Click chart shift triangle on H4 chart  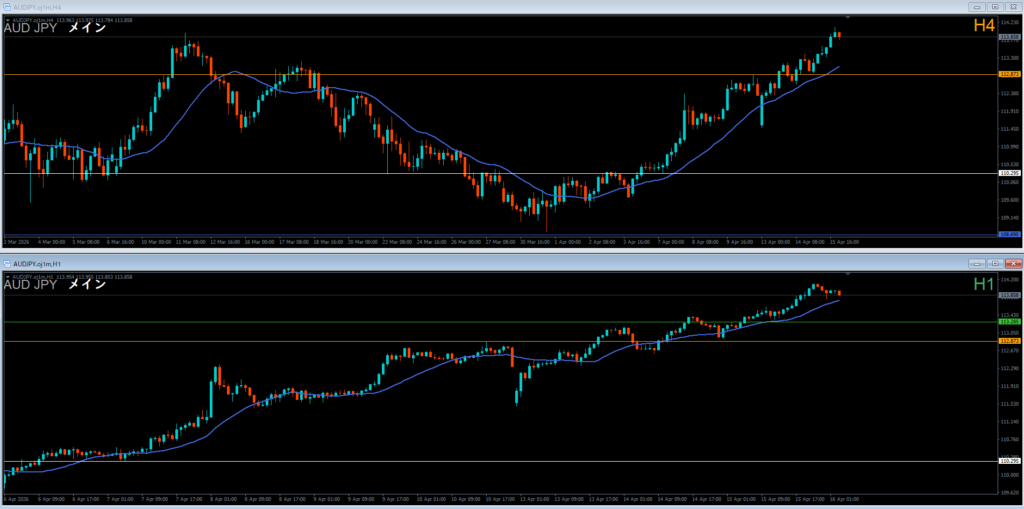[848, 18]
